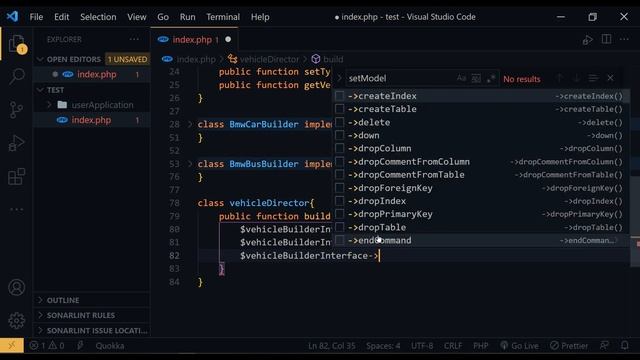The height and width of the screenshot is (360, 640).
Task: Select the ->createTable suggestion
Action: tap(481, 109)
